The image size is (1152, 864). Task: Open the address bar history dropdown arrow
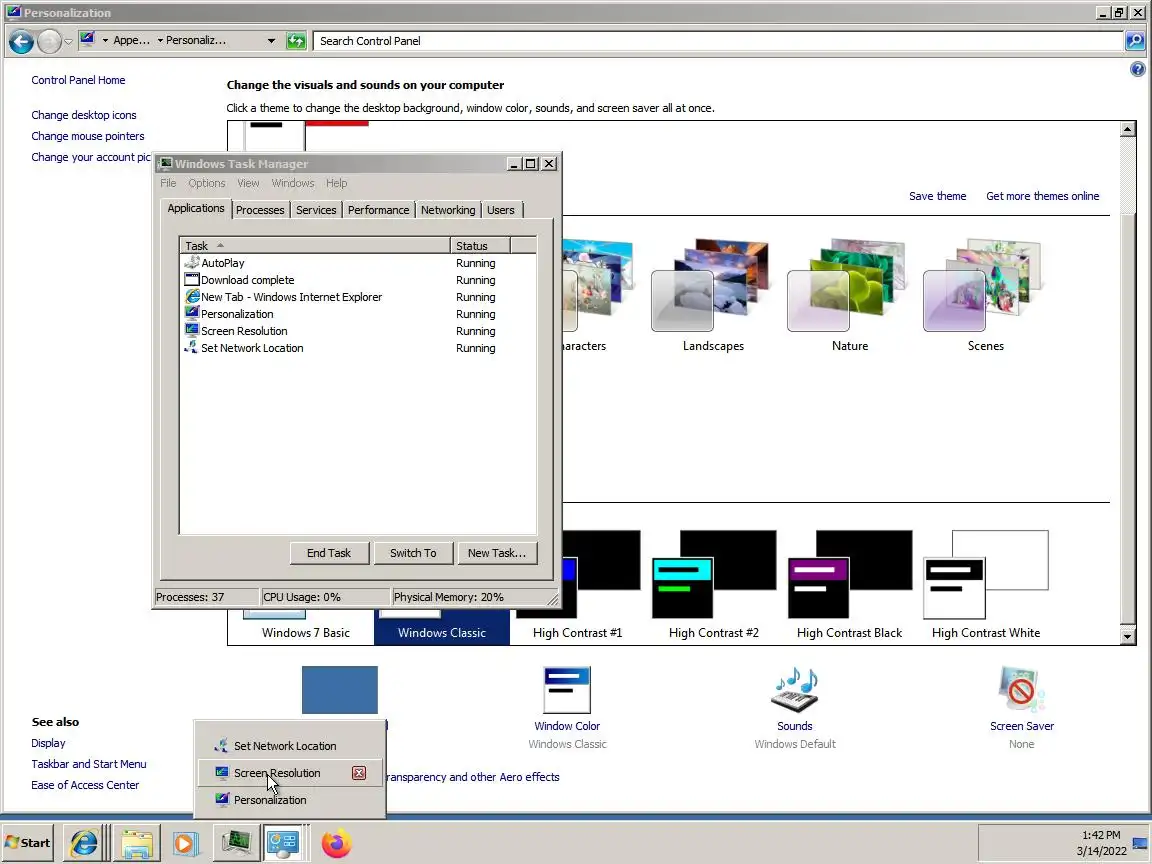tap(271, 41)
